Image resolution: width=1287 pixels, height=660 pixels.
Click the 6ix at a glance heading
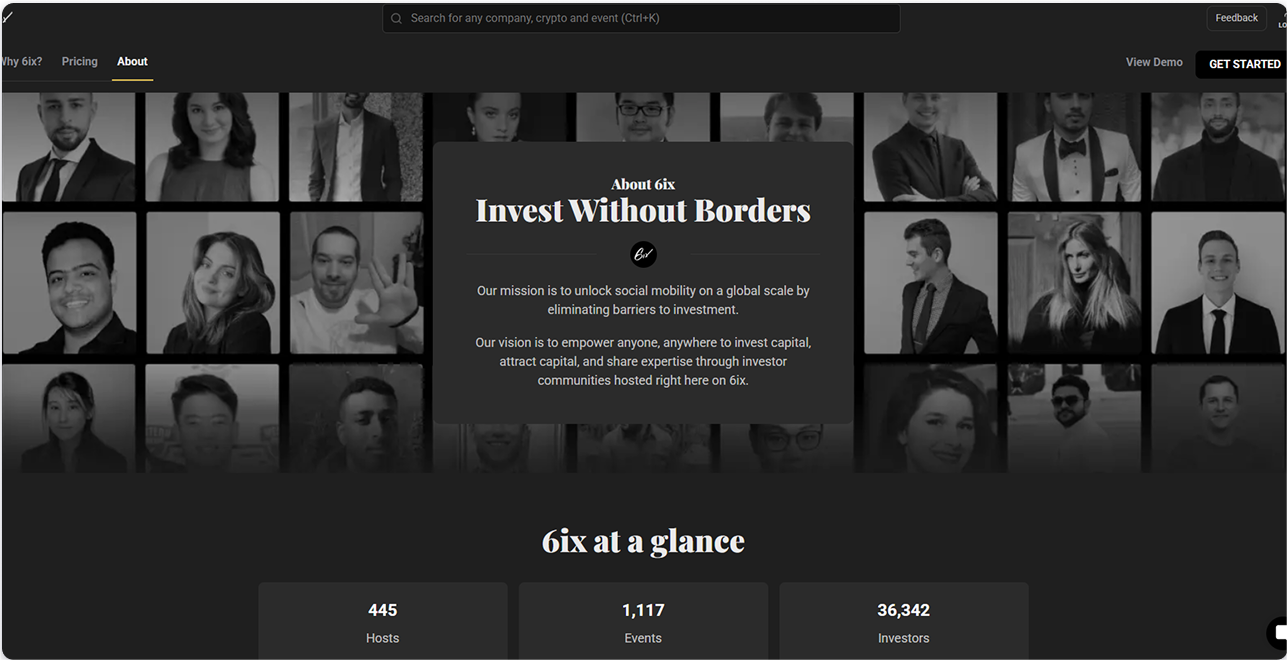pos(643,541)
